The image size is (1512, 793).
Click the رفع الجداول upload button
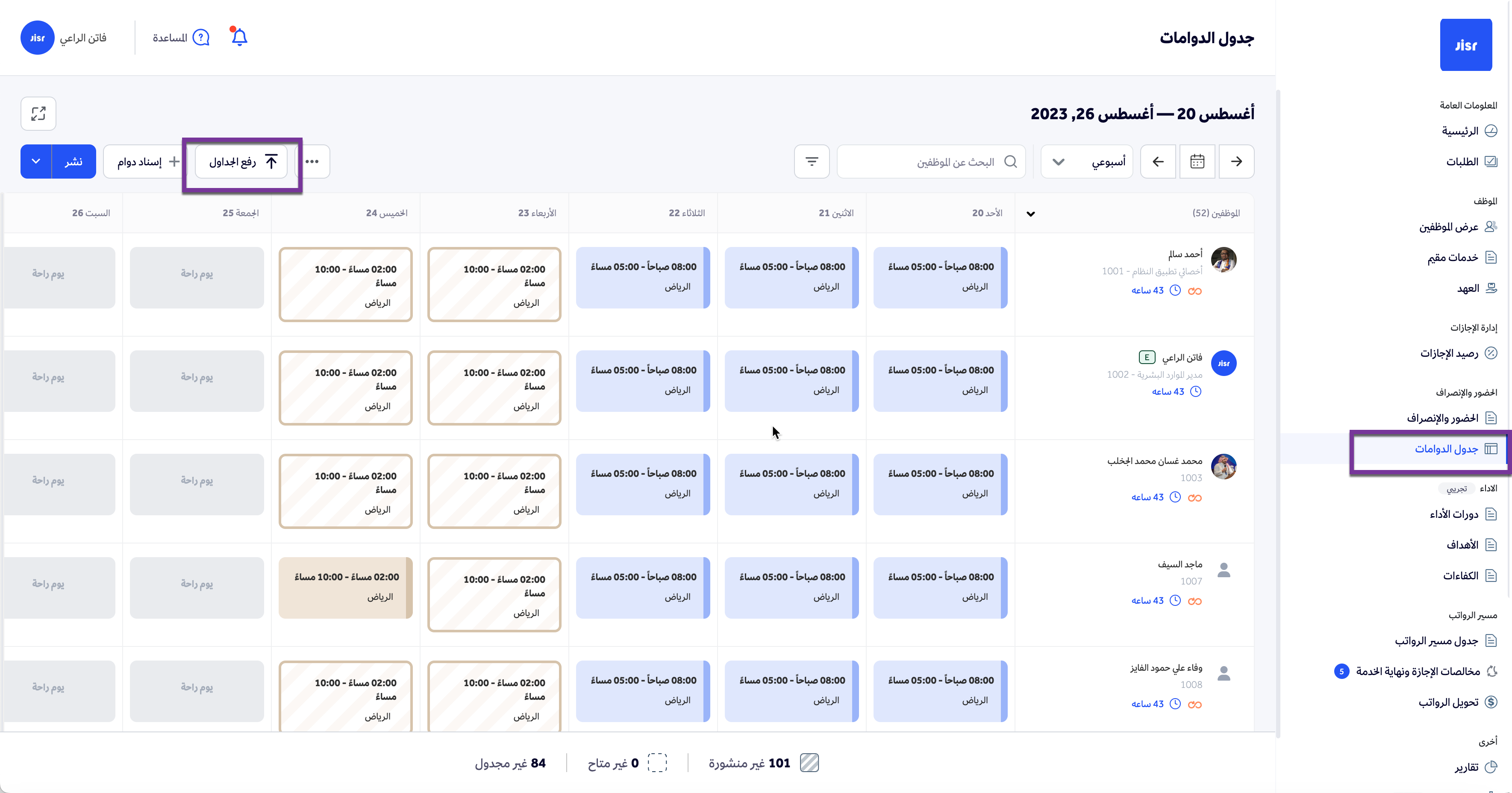[241, 162]
